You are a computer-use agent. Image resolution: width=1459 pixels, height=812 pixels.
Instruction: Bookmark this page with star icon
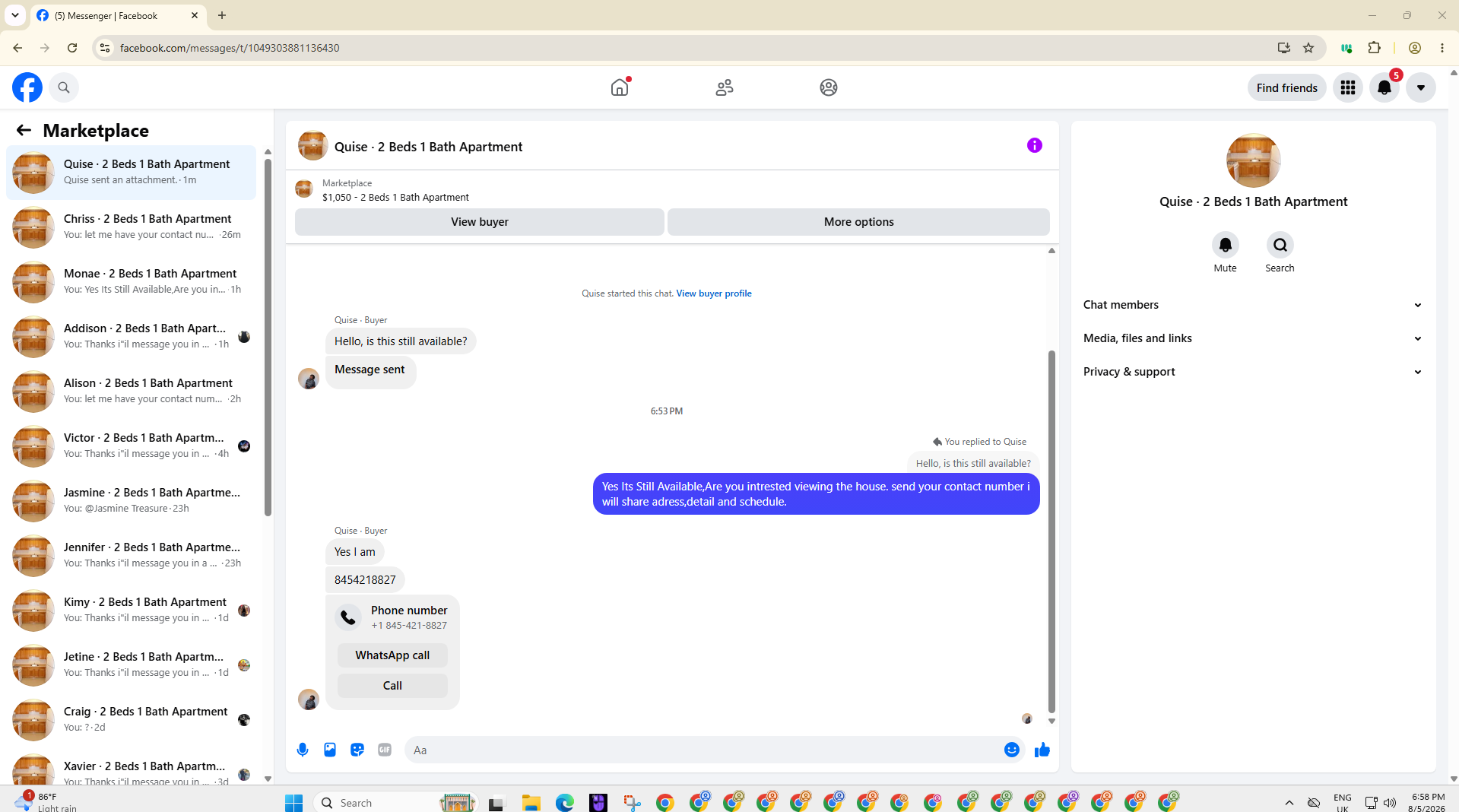point(1308,48)
